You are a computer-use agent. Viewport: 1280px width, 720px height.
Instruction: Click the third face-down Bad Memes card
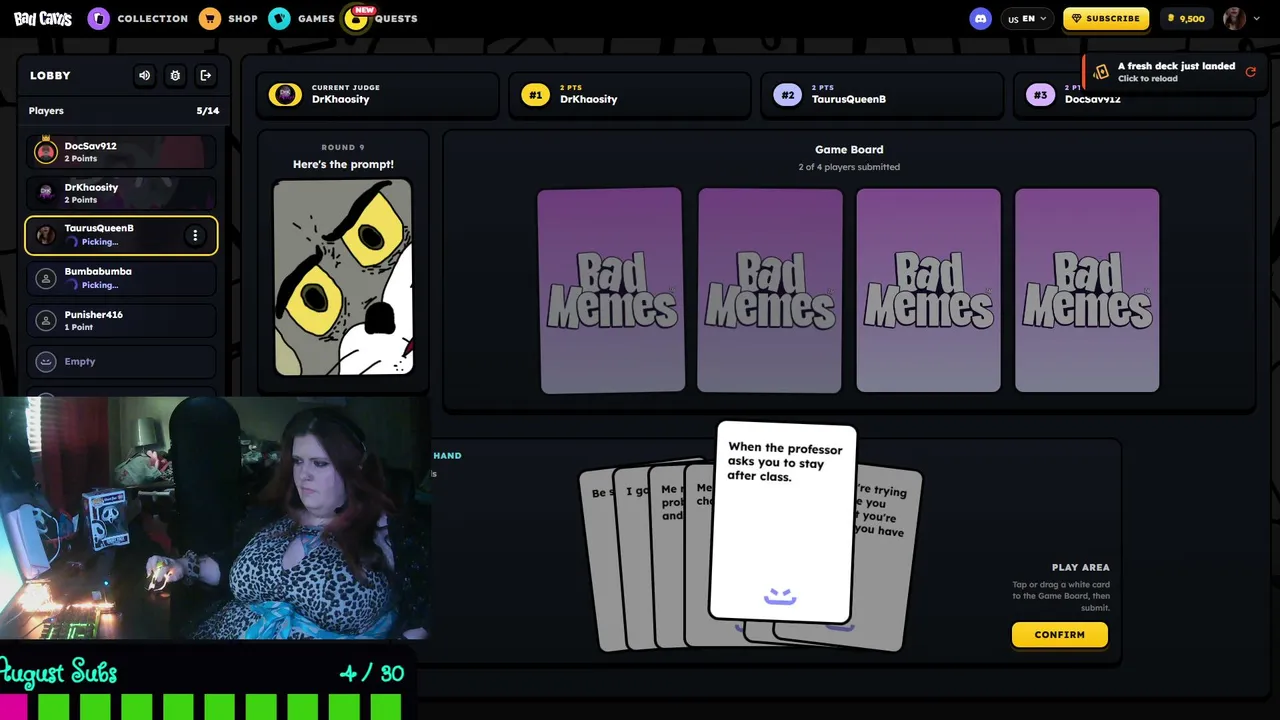click(x=928, y=290)
